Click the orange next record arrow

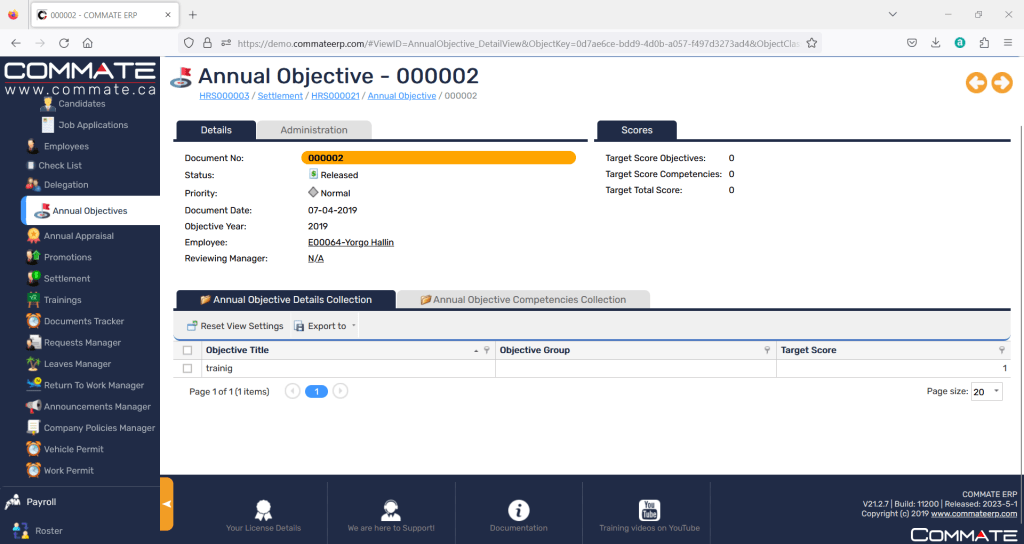point(1001,83)
